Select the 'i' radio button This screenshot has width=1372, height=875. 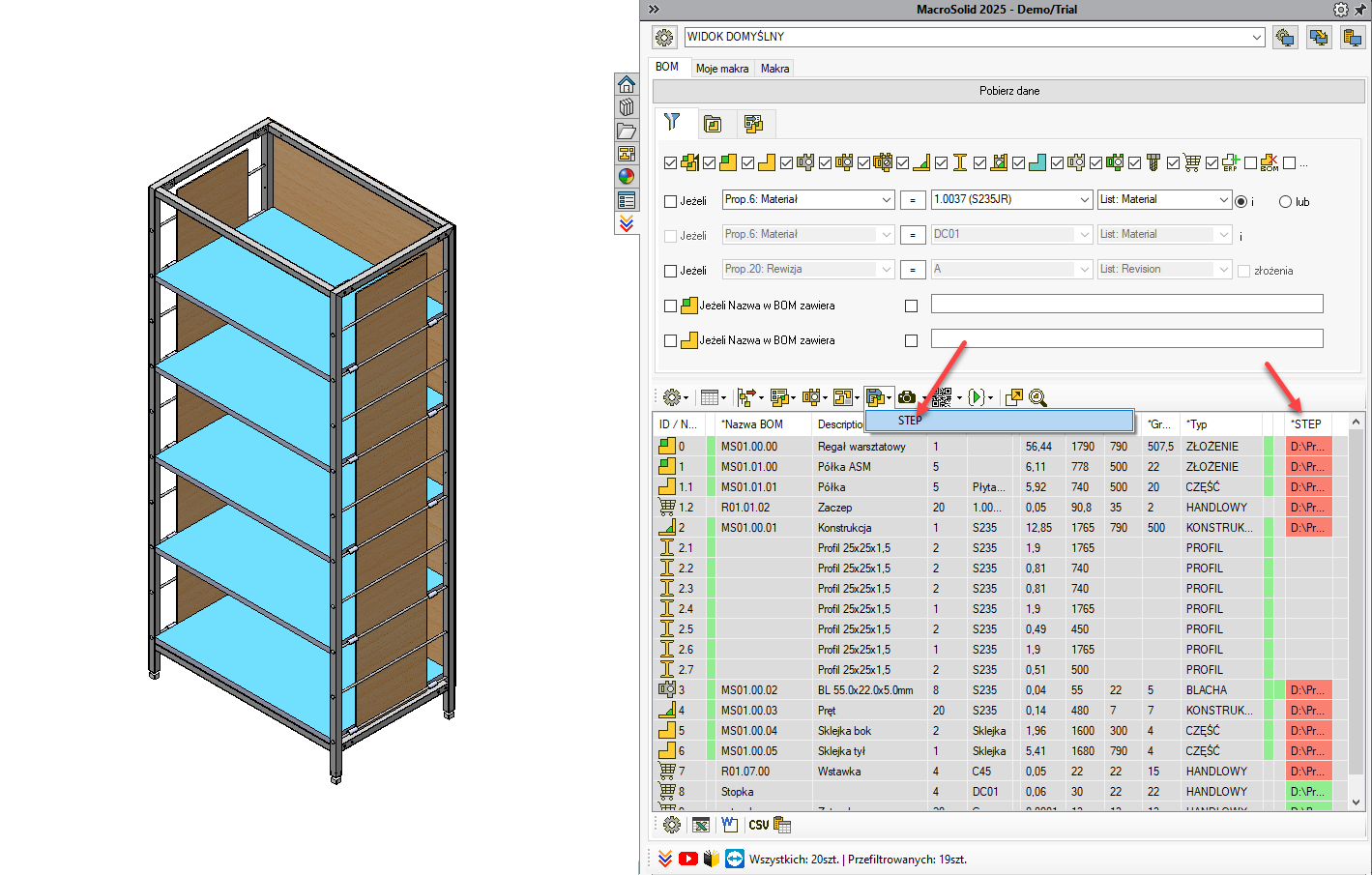[1241, 201]
